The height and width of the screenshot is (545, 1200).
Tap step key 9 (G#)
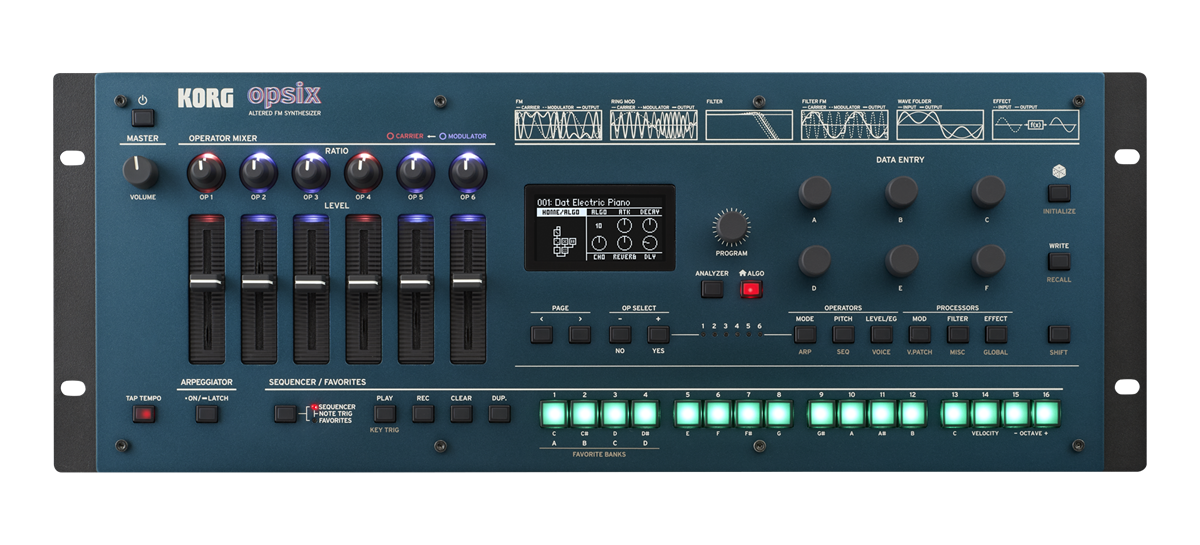tap(821, 413)
